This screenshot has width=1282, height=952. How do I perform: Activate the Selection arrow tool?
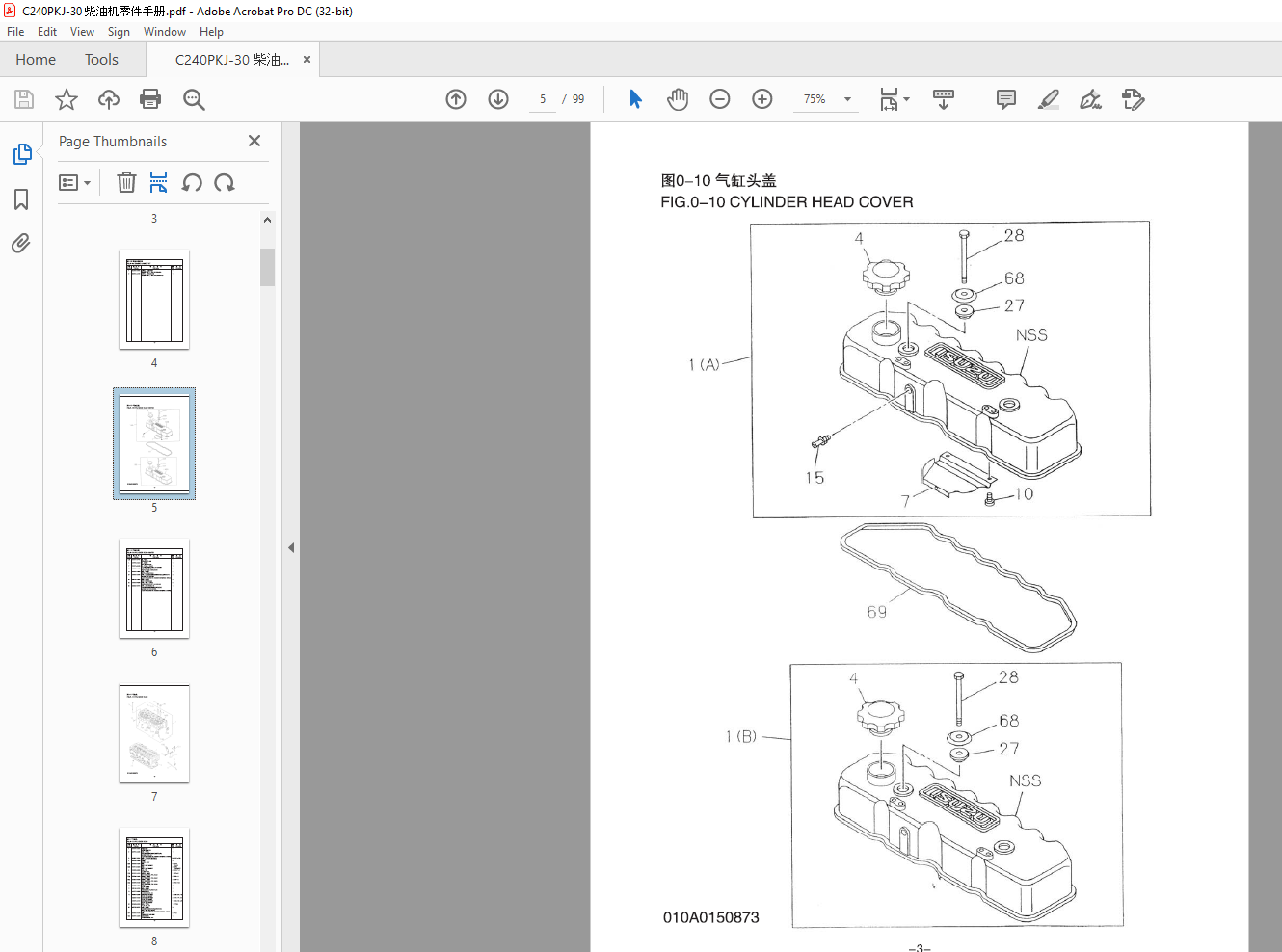pyautogui.click(x=635, y=99)
